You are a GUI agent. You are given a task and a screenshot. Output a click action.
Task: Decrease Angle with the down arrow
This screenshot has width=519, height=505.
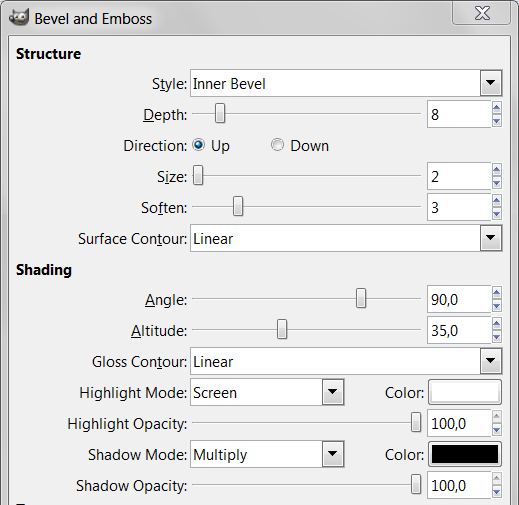pyautogui.click(x=497, y=306)
